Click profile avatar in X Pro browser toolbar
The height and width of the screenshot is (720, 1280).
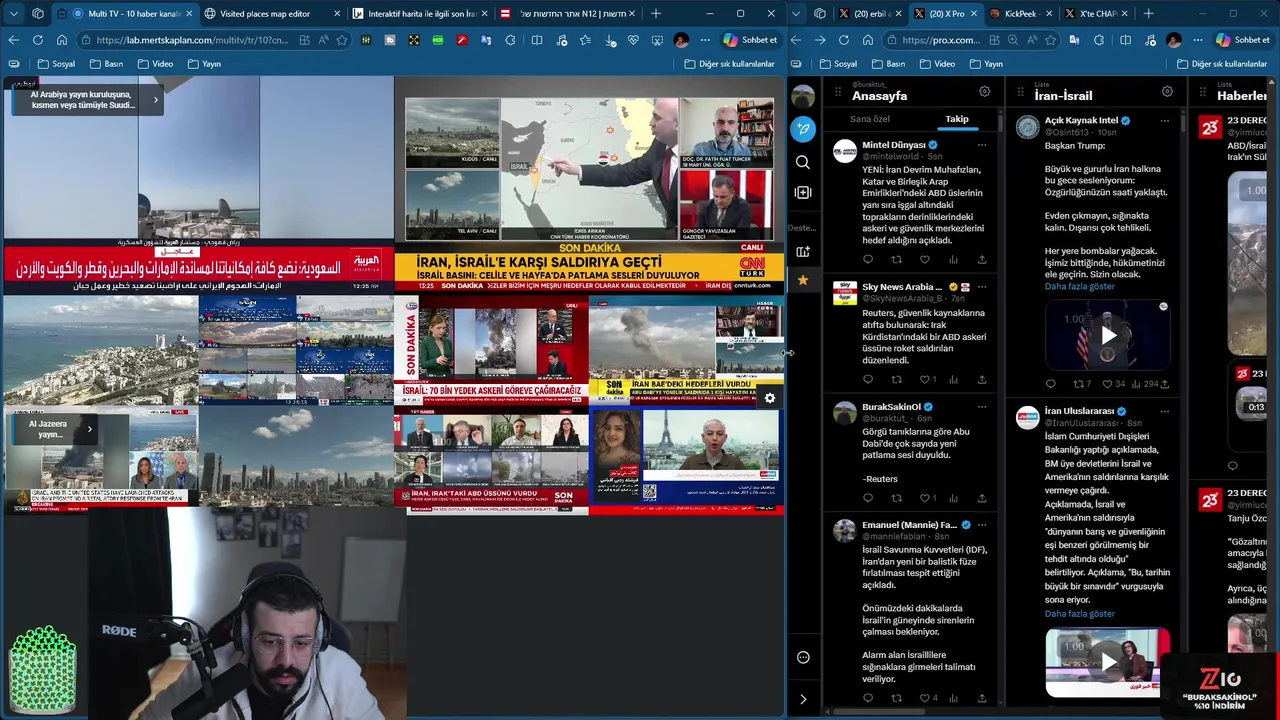tap(1173, 40)
